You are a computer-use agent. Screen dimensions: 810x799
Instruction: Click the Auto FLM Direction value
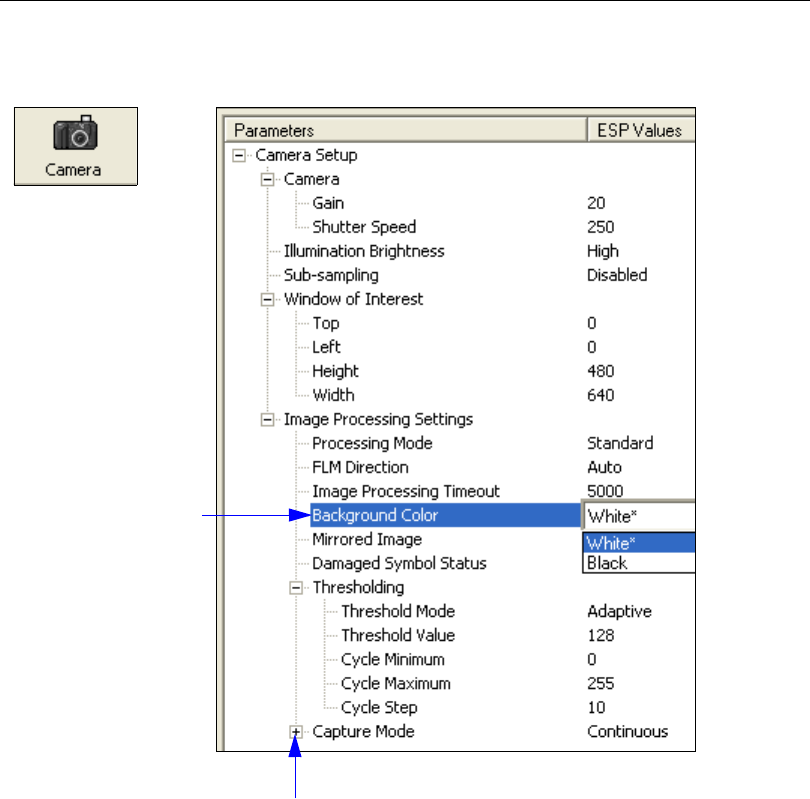point(604,467)
